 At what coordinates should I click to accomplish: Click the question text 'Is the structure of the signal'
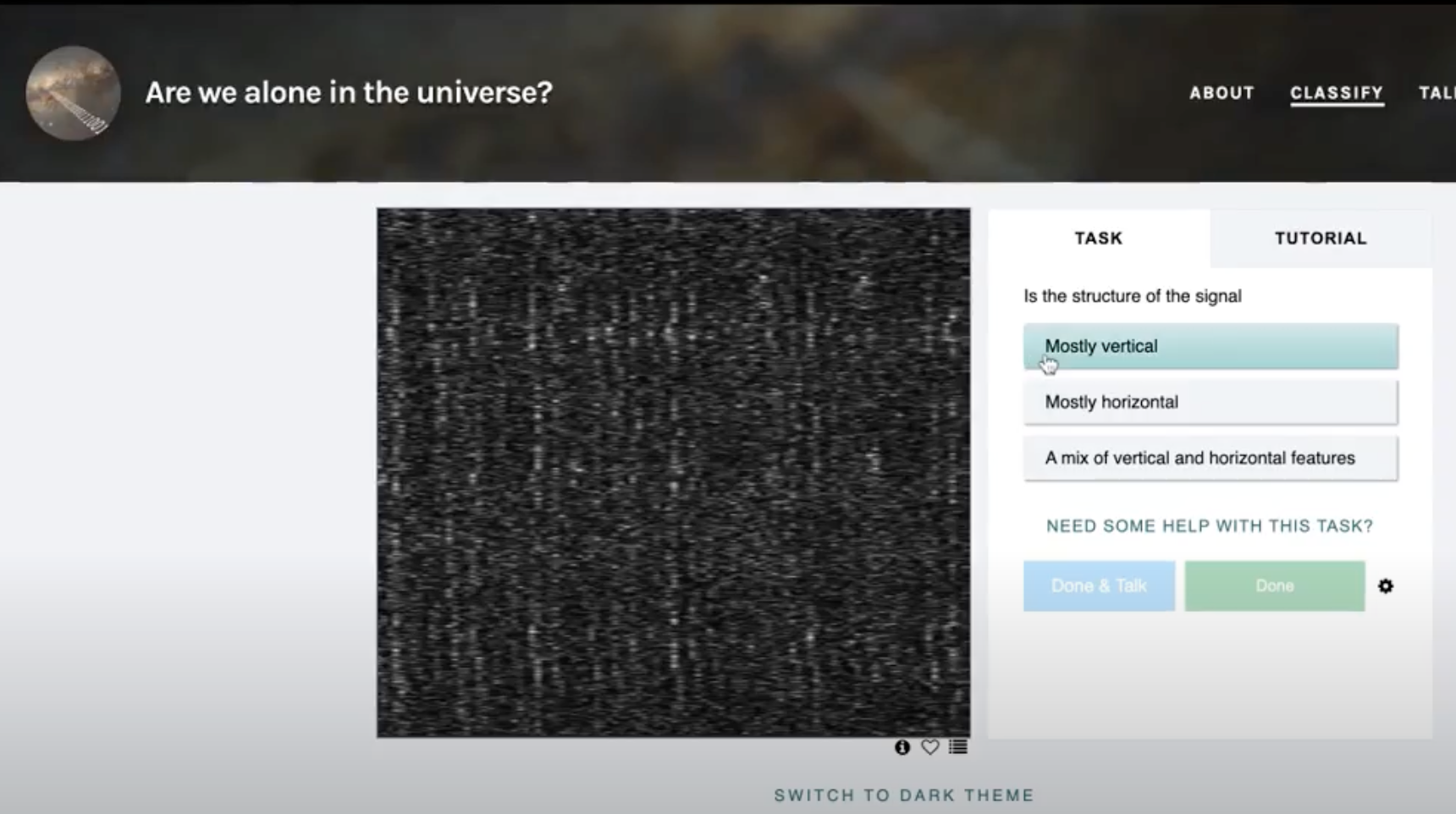[1133, 296]
